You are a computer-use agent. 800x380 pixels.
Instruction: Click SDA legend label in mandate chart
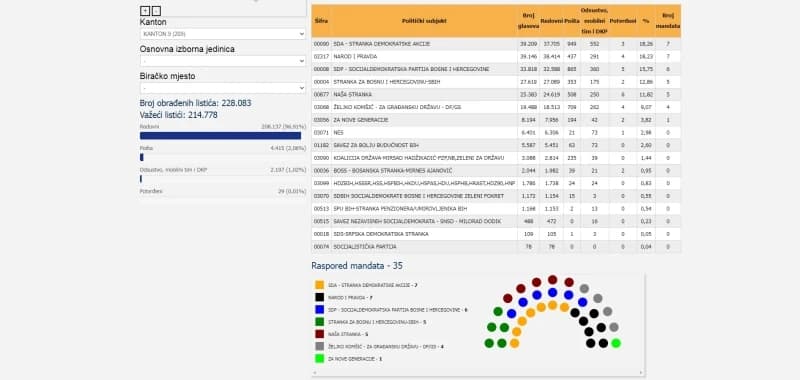373,286
